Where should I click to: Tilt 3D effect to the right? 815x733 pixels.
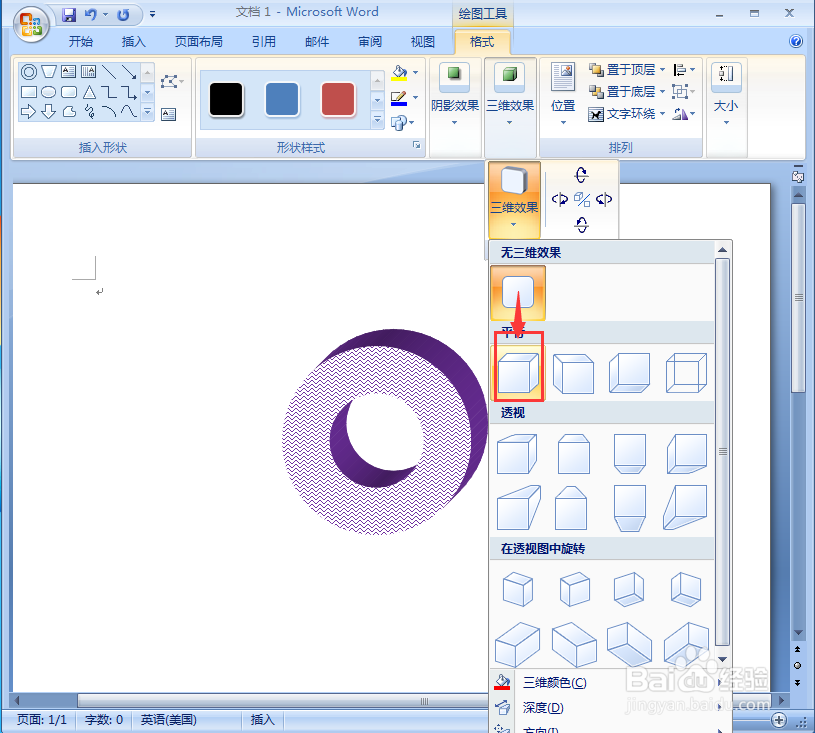tap(603, 199)
